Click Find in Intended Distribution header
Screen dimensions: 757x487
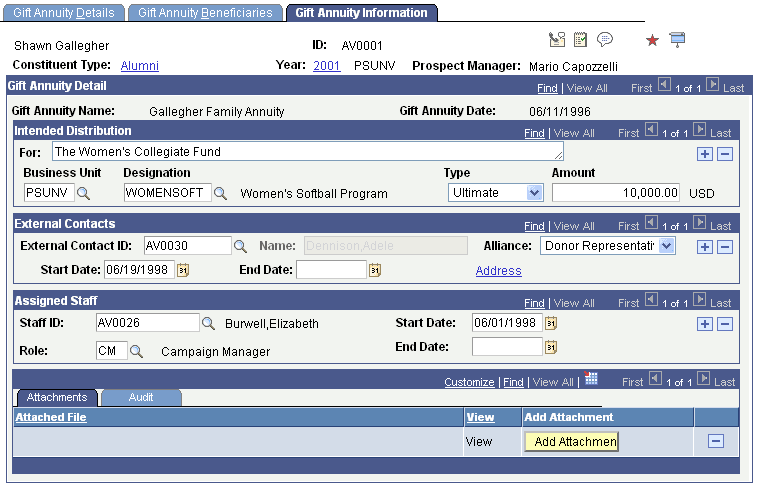(534, 133)
